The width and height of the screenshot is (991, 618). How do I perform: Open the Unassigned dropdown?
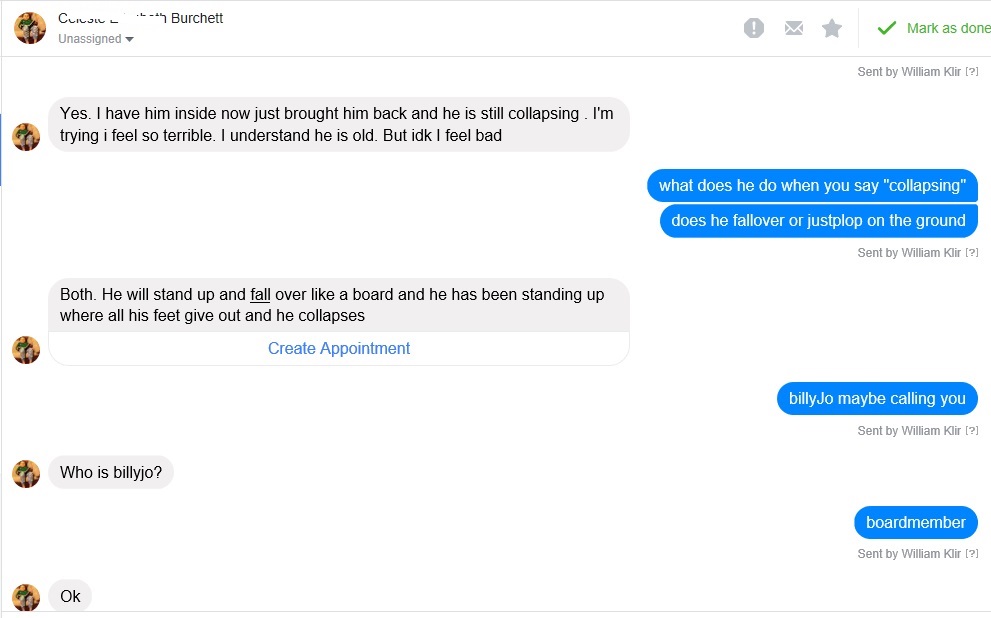coord(95,39)
